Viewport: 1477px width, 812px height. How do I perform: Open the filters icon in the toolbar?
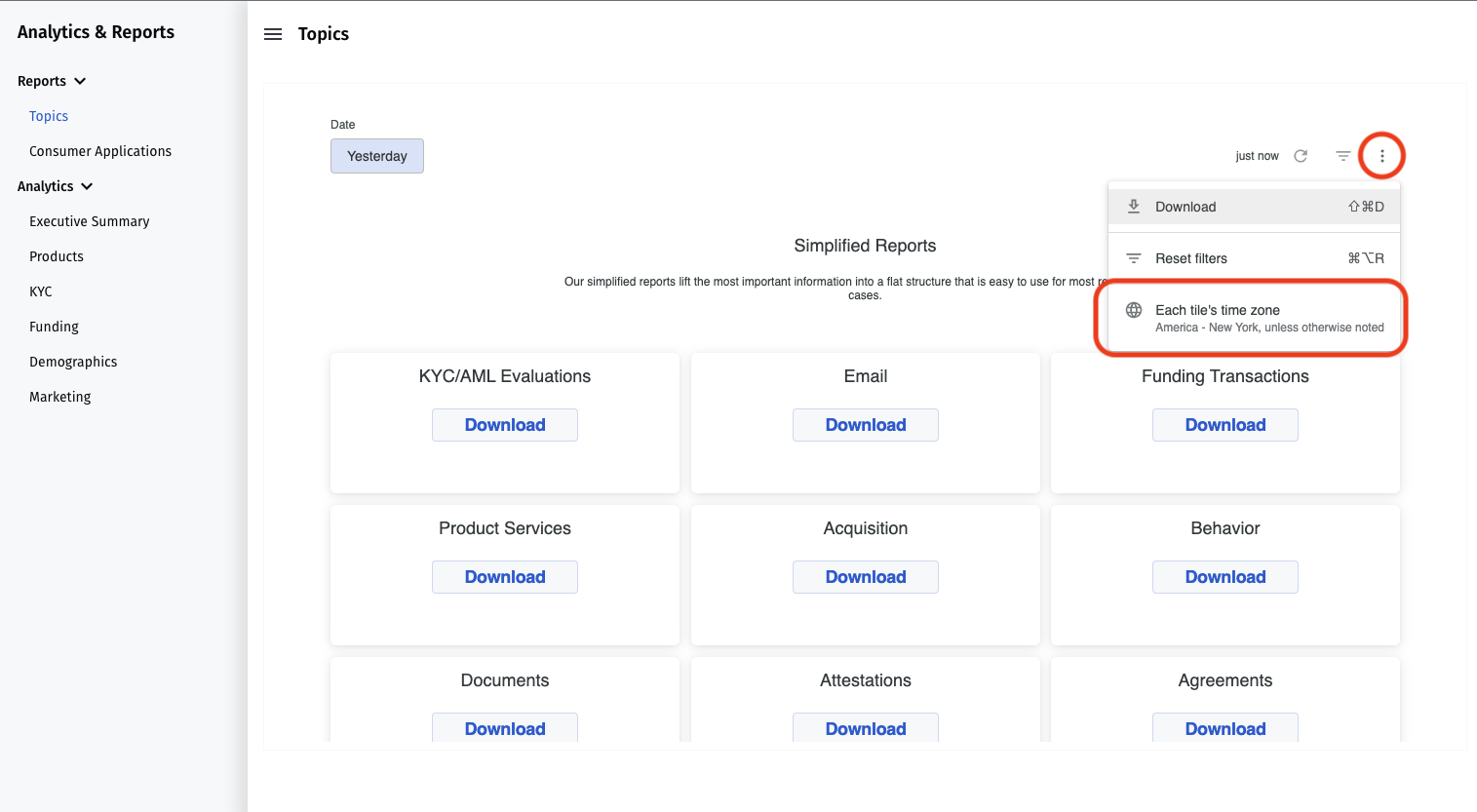1342,156
